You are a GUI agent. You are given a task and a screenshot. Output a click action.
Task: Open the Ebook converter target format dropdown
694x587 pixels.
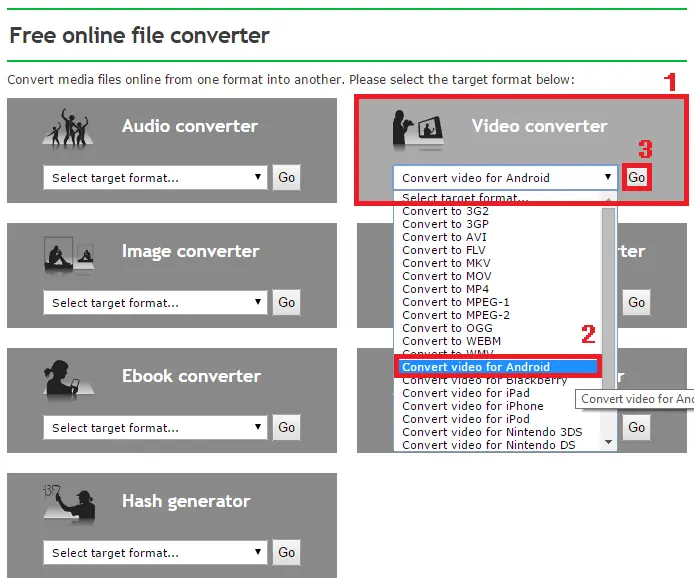point(155,427)
